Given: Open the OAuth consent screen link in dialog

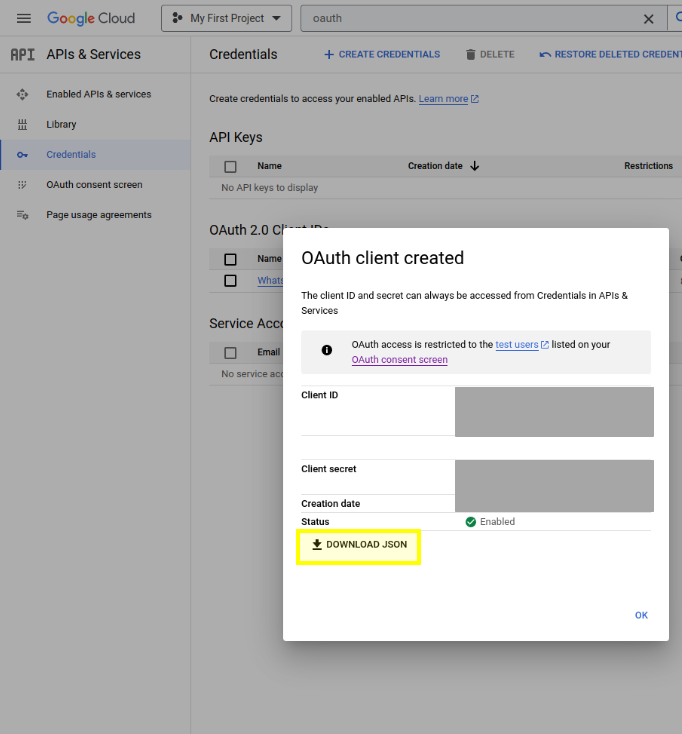Looking at the screenshot, I should pyautogui.click(x=399, y=360).
